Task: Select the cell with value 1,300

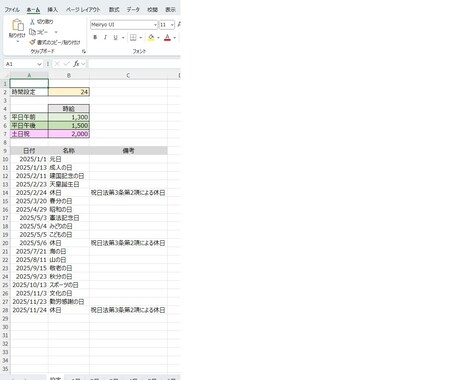Action: pos(69,117)
